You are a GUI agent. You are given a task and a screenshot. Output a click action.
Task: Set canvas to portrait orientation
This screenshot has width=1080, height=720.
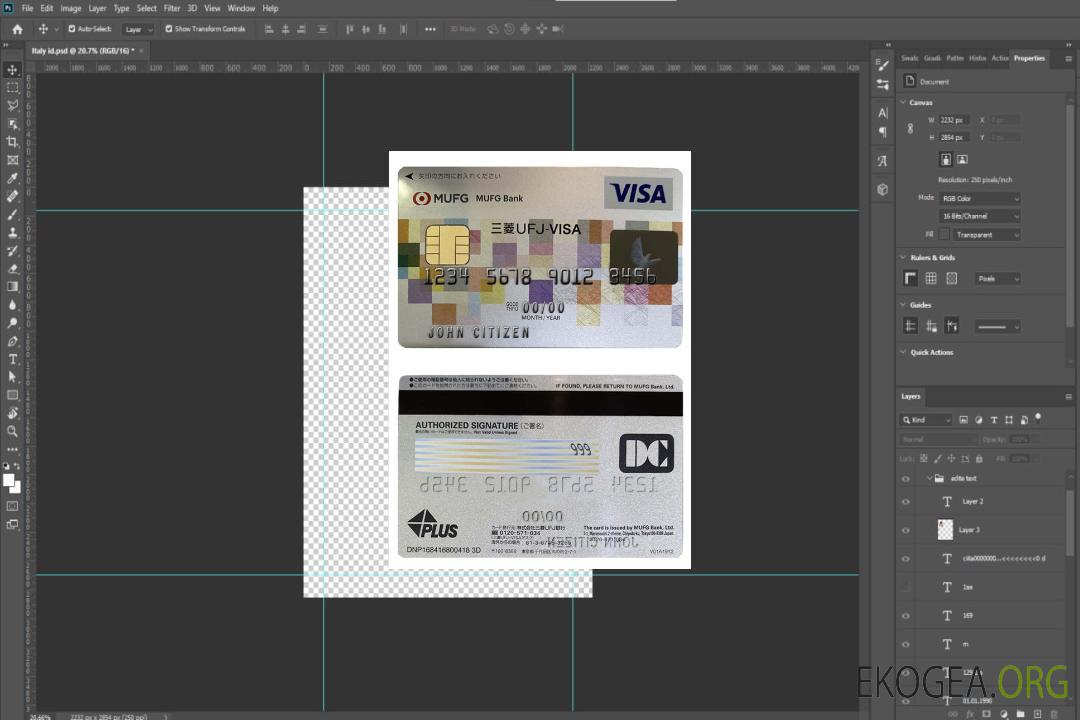tap(946, 160)
